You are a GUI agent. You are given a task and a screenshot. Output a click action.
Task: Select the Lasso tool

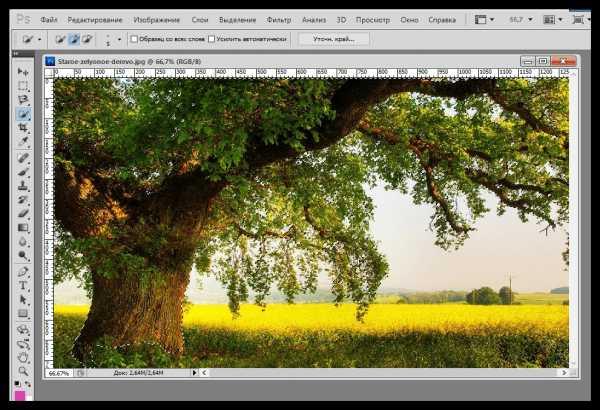[23, 100]
